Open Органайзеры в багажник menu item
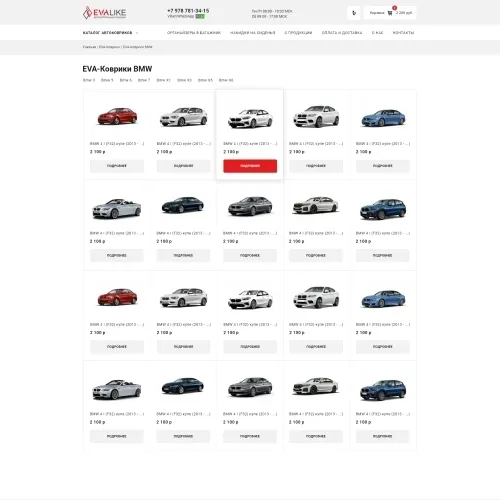 click(x=194, y=33)
